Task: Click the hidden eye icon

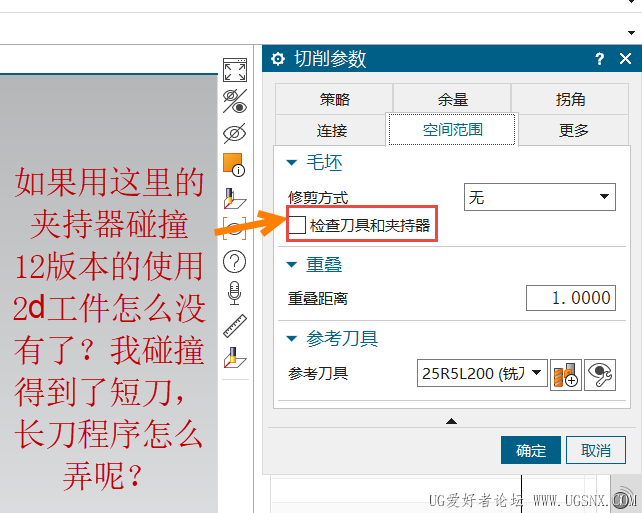Action: pos(235,133)
